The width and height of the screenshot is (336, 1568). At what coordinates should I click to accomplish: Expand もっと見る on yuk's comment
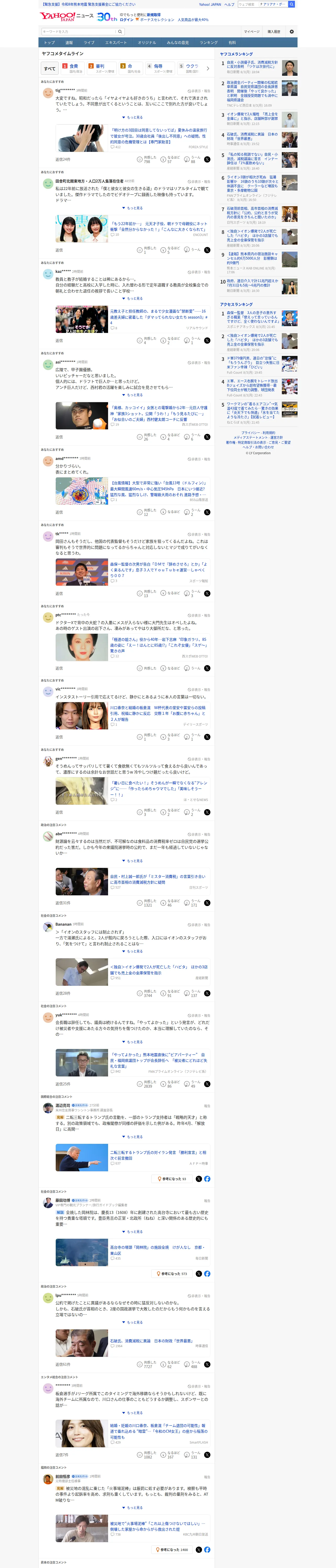(x=132, y=1042)
